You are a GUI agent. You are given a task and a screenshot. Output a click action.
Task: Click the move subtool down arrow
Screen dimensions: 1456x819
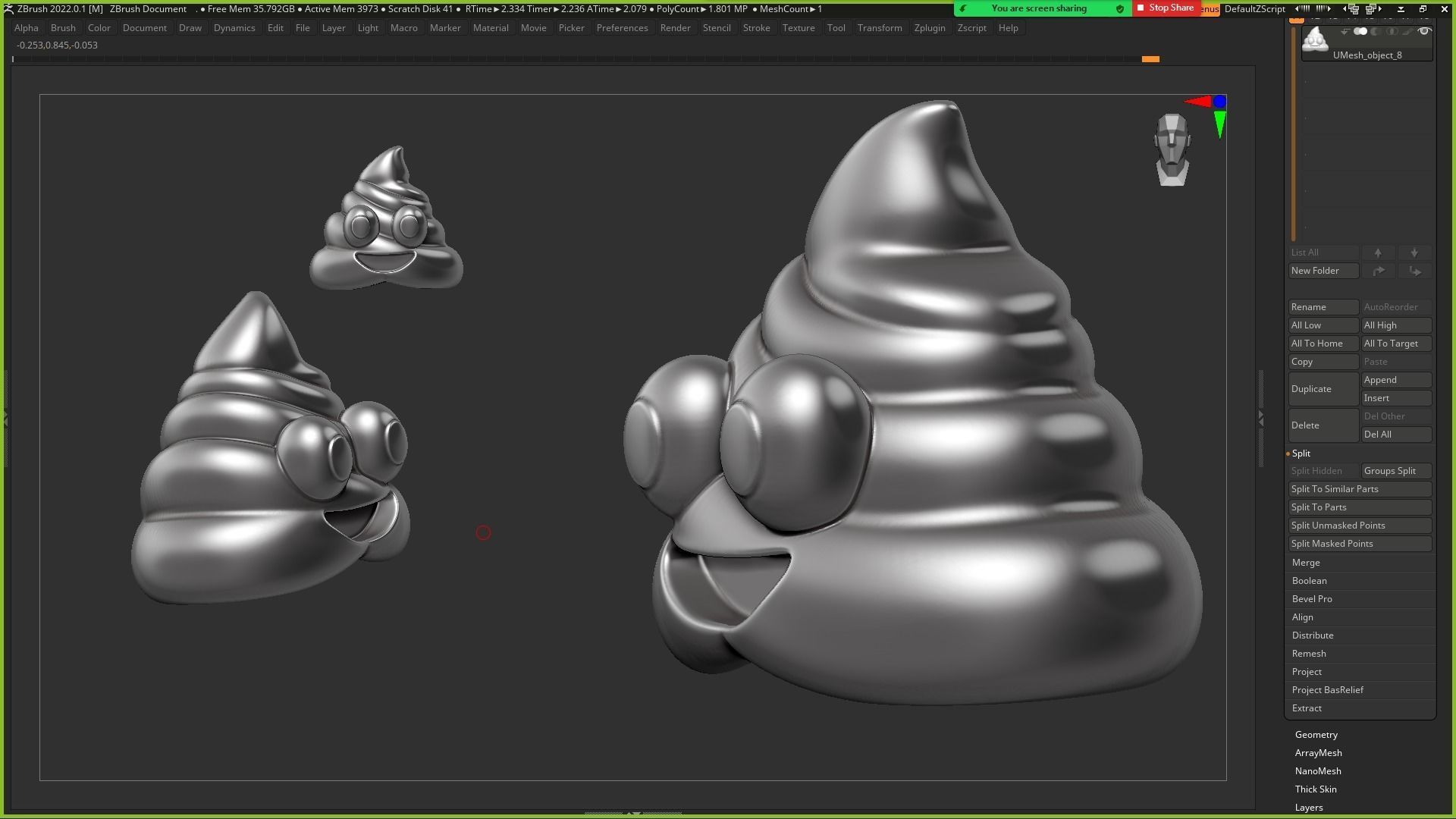(x=1414, y=253)
